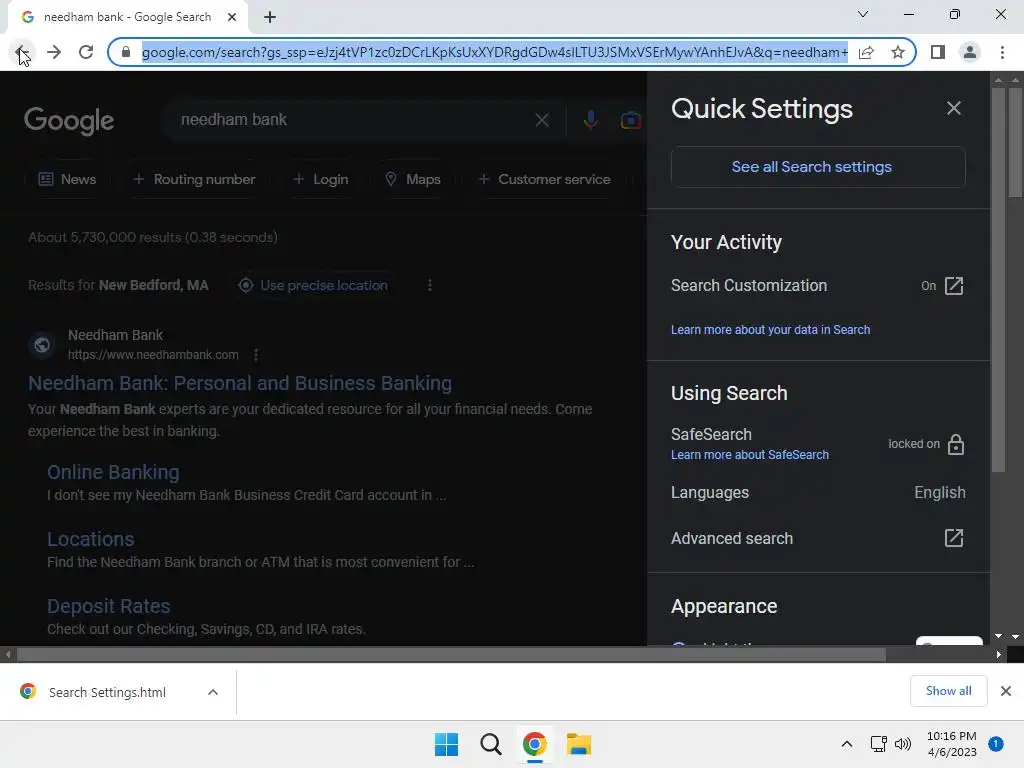
Task: Share this page using the share icon
Action: pos(866,52)
